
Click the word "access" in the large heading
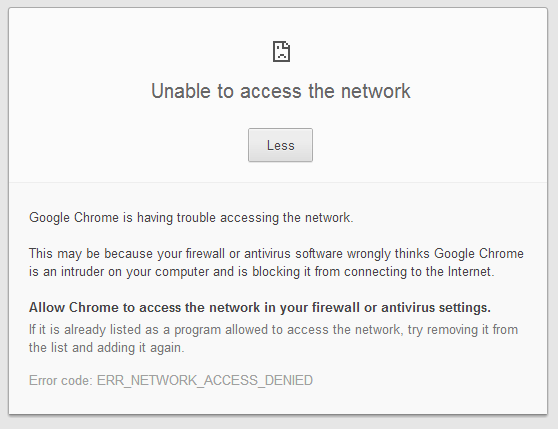coord(271,91)
